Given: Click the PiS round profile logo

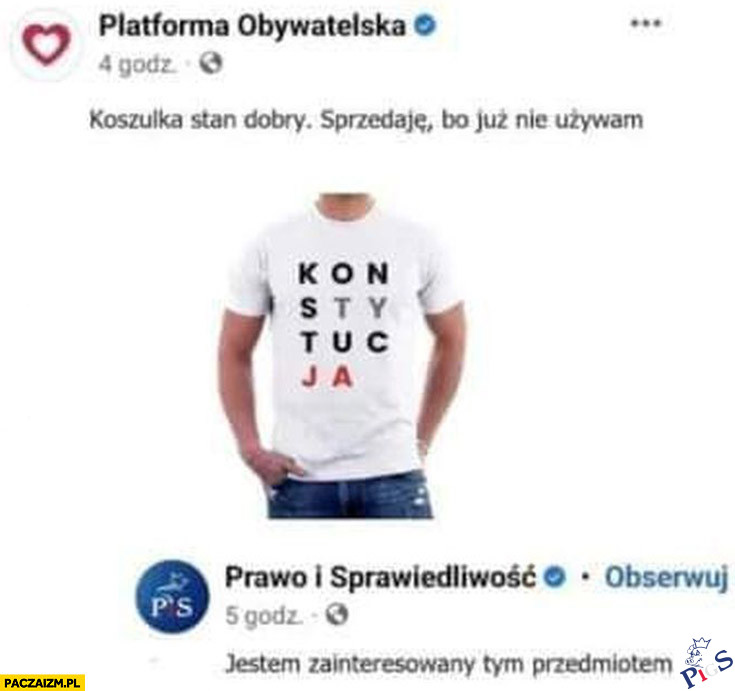Looking at the screenshot, I should (x=172, y=596).
